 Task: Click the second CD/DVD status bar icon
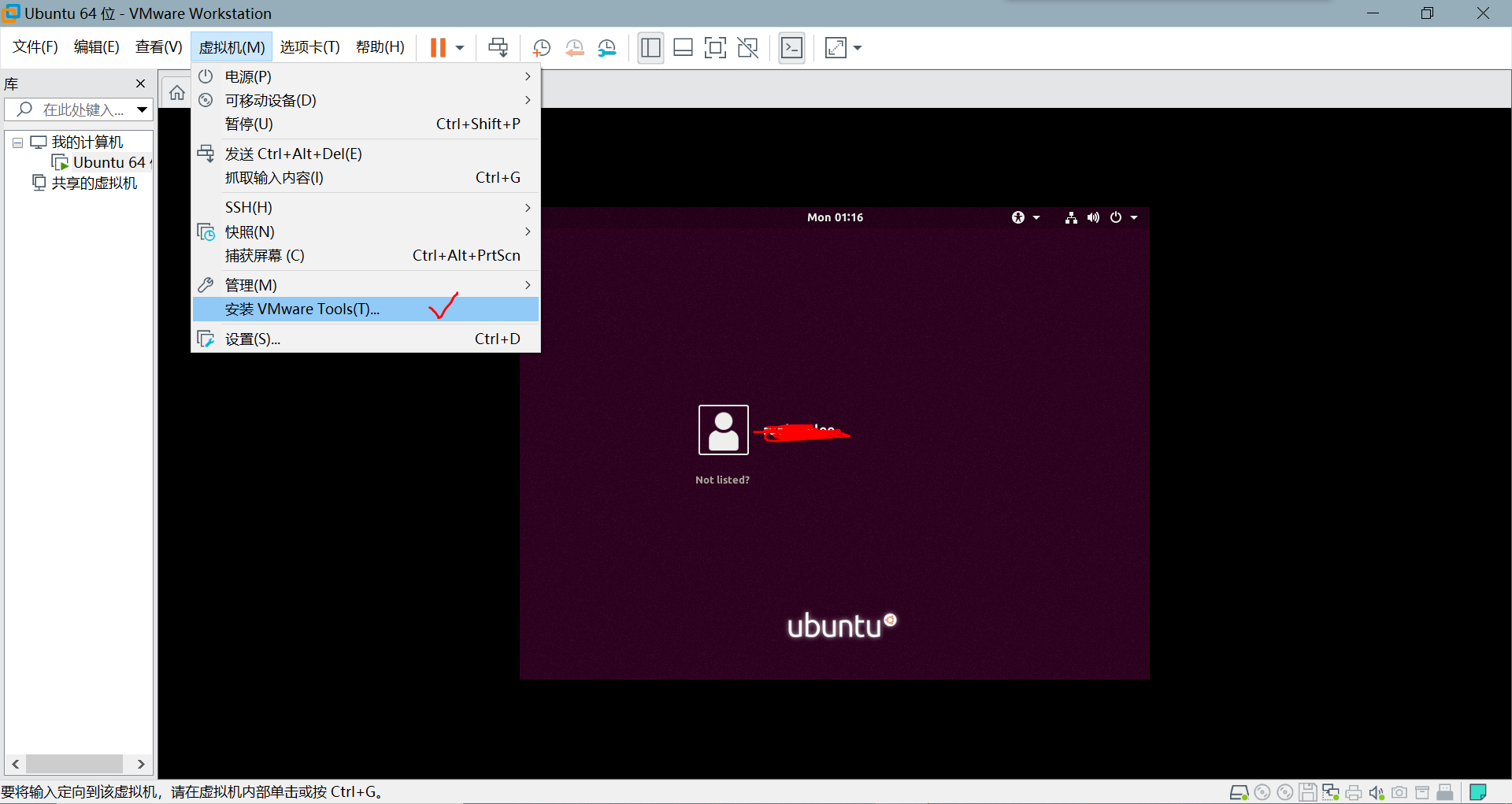[x=1285, y=792]
